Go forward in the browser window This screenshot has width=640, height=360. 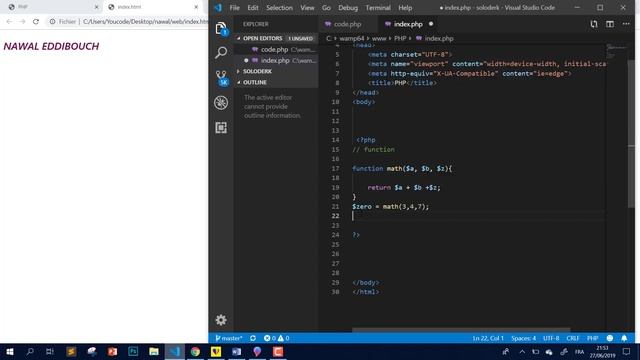click(x=22, y=21)
